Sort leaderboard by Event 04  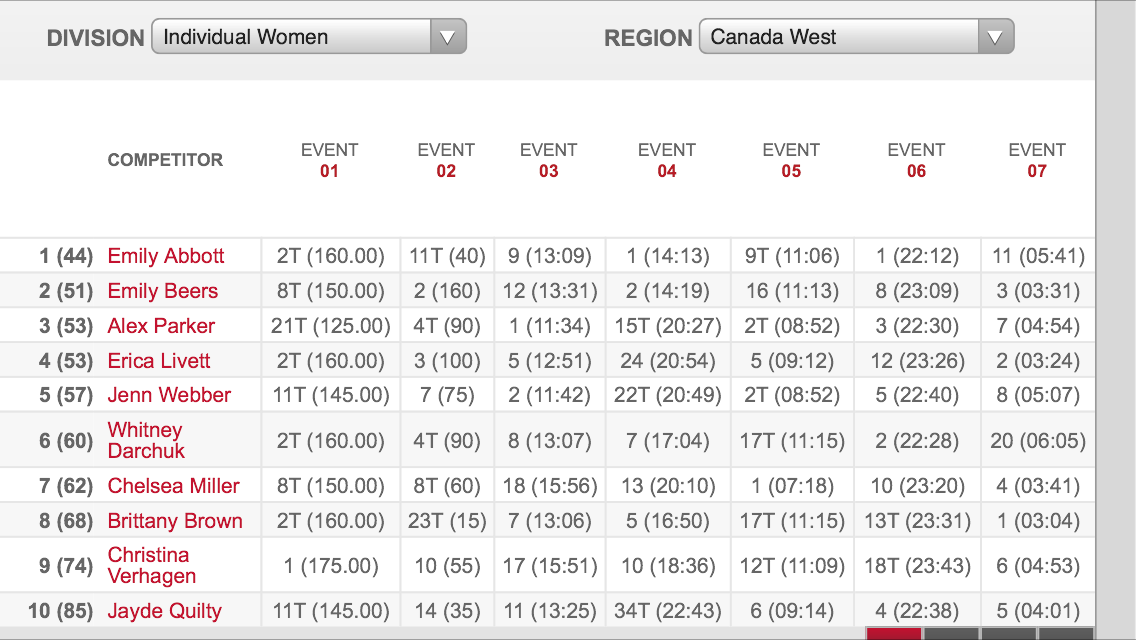click(x=667, y=161)
